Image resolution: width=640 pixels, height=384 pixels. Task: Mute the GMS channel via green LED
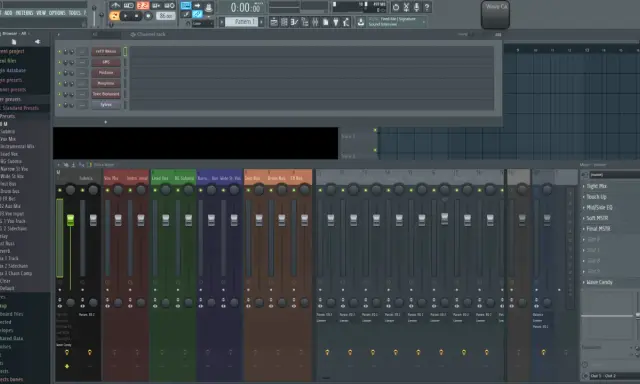pyautogui.click(x=60, y=62)
